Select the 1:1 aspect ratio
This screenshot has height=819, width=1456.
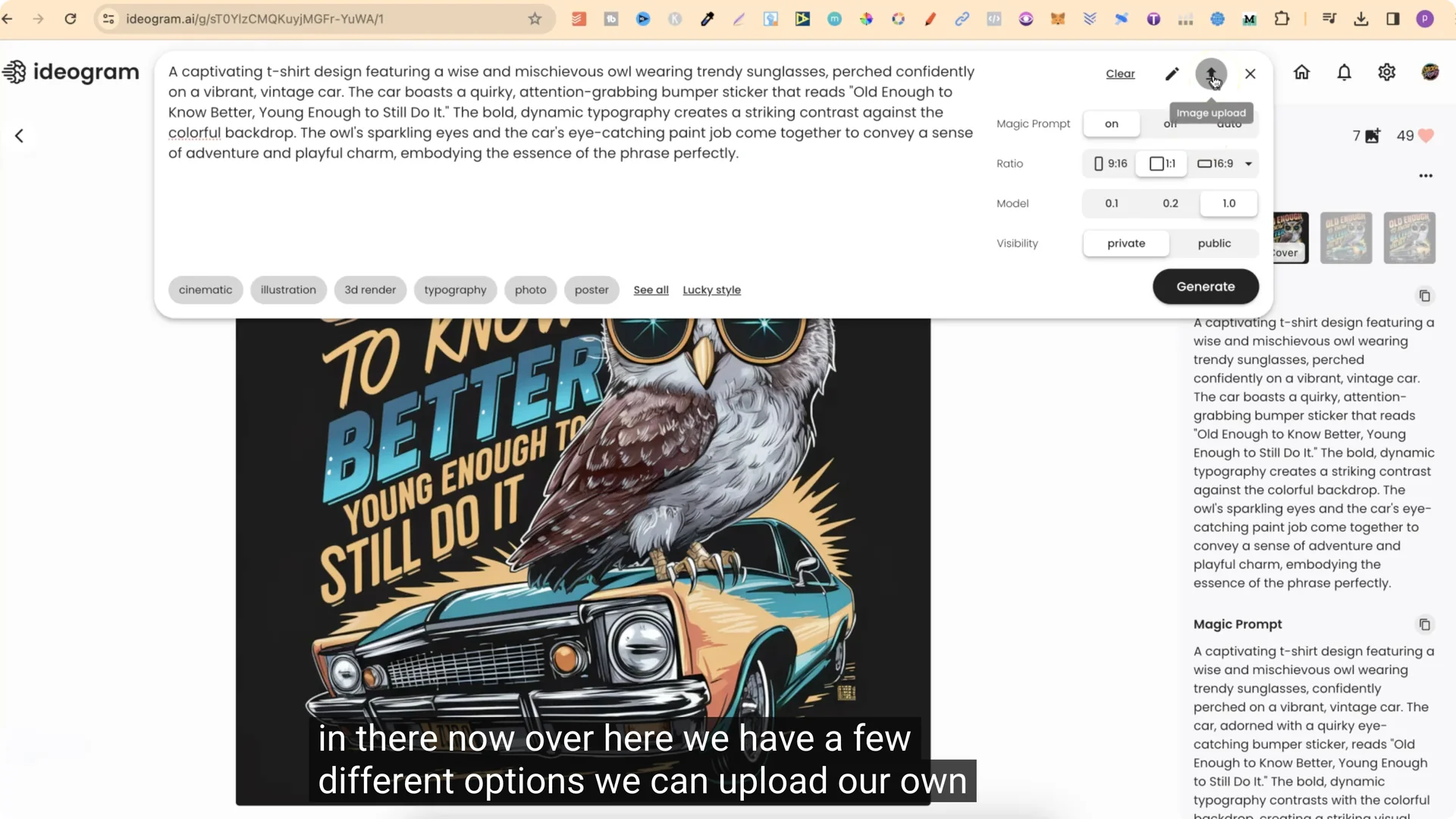pyautogui.click(x=1163, y=163)
